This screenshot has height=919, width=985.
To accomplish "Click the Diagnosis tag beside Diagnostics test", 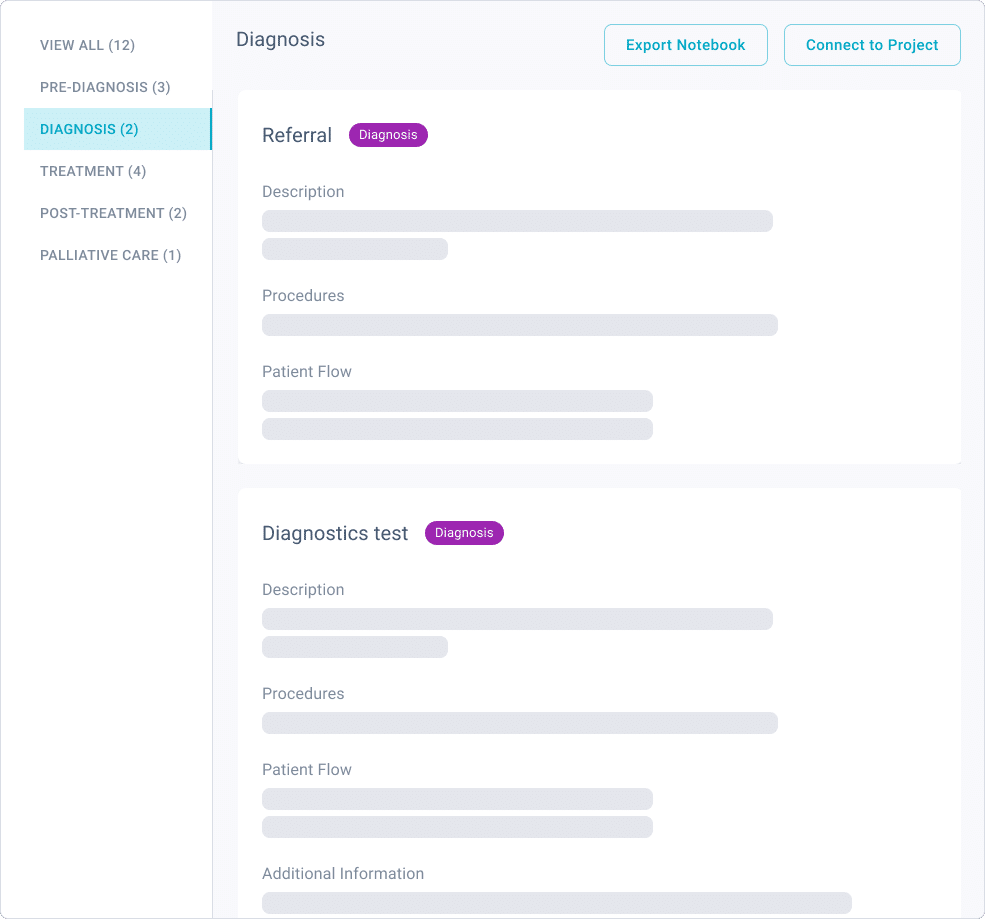I will tap(464, 533).
